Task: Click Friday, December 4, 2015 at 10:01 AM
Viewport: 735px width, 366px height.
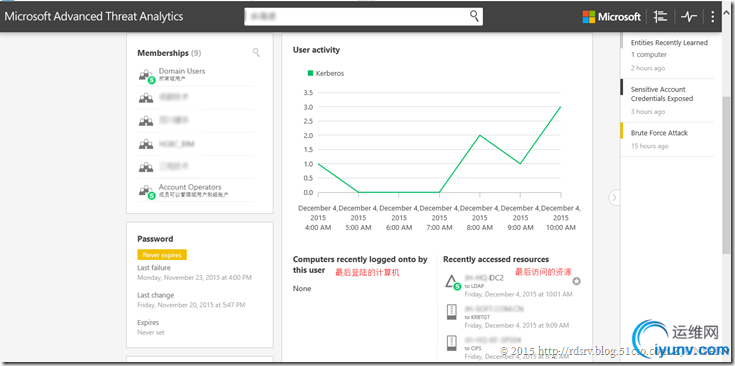Action: click(518, 294)
